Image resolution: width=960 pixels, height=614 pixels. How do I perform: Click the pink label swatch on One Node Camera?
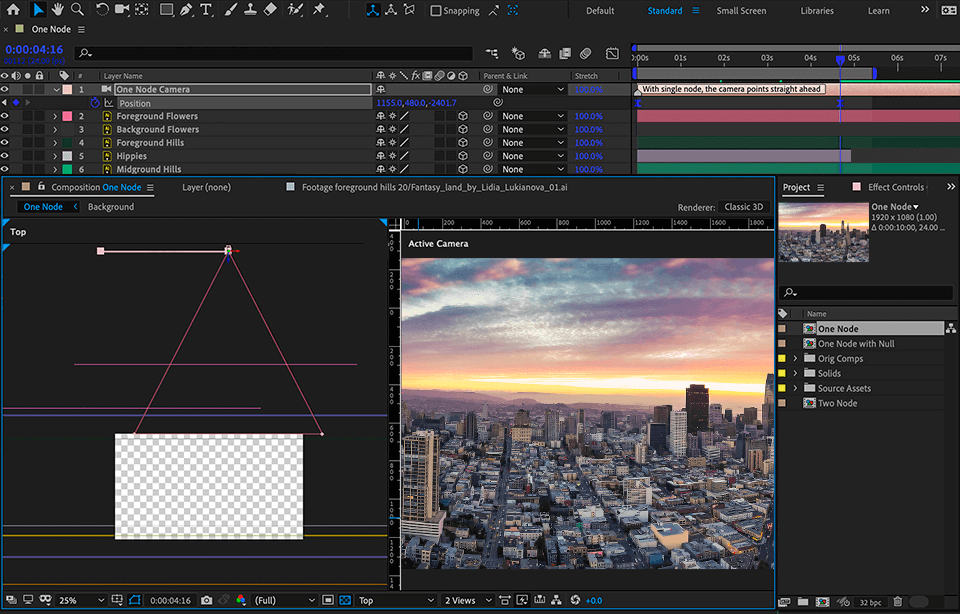click(x=67, y=88)
